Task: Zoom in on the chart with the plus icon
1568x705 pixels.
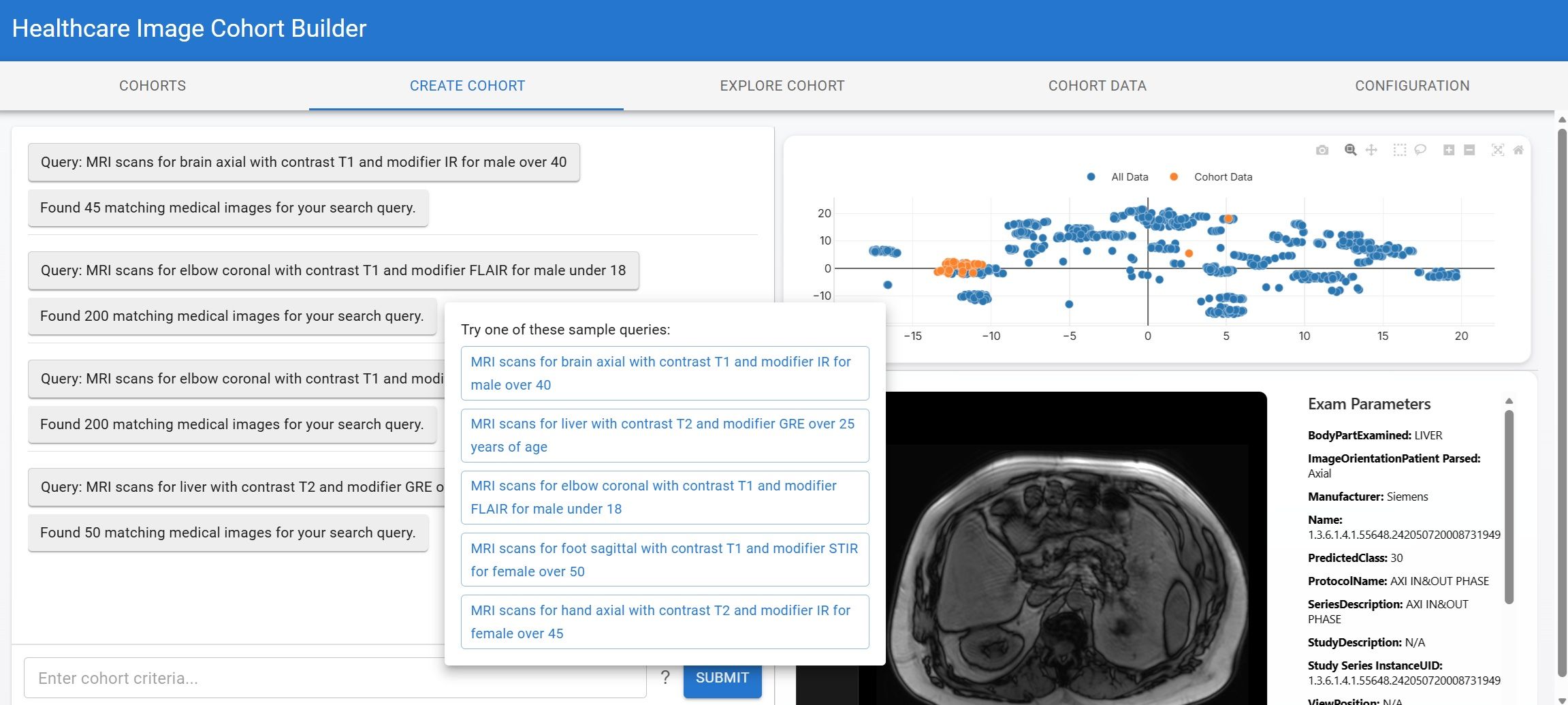Action: pyautogui.click(x=1449, y=150)
